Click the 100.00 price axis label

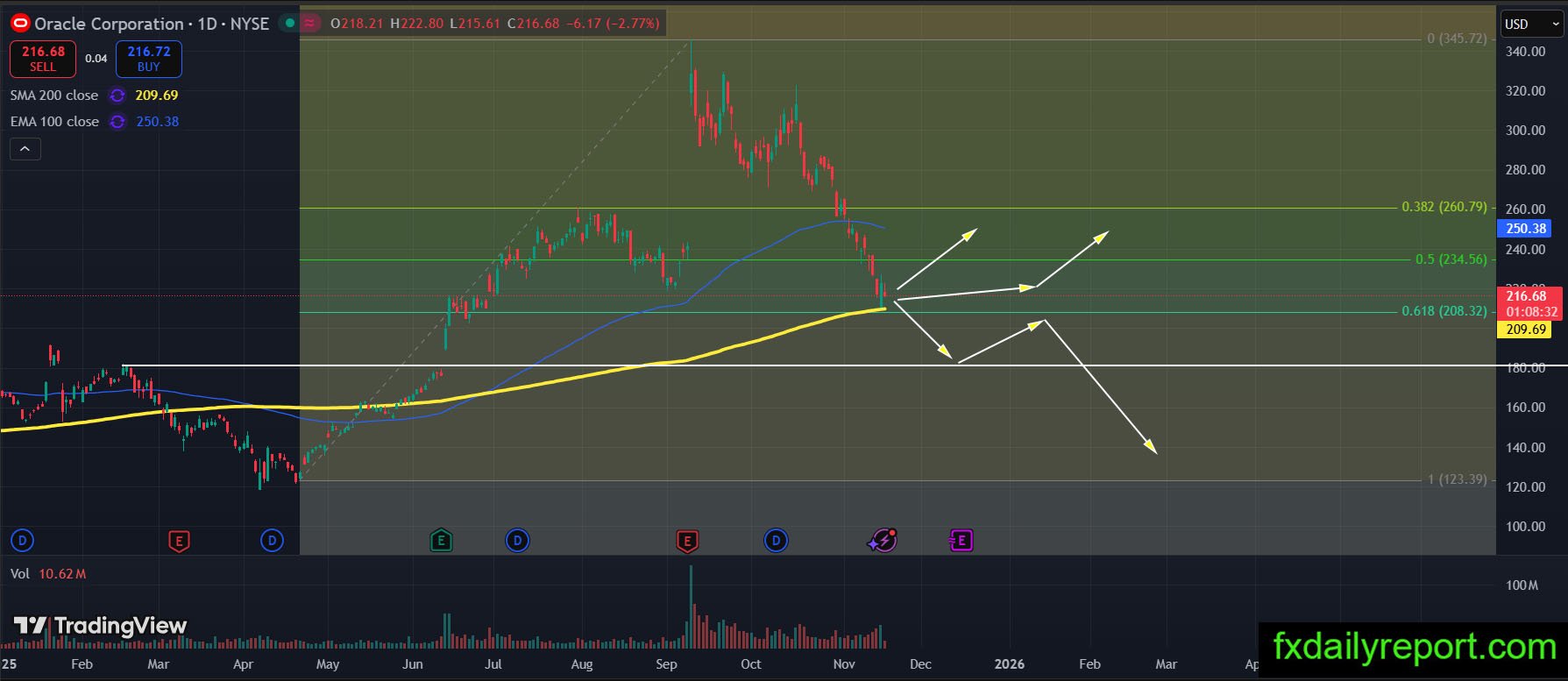pyautogui.click(x=1525, y=527)
